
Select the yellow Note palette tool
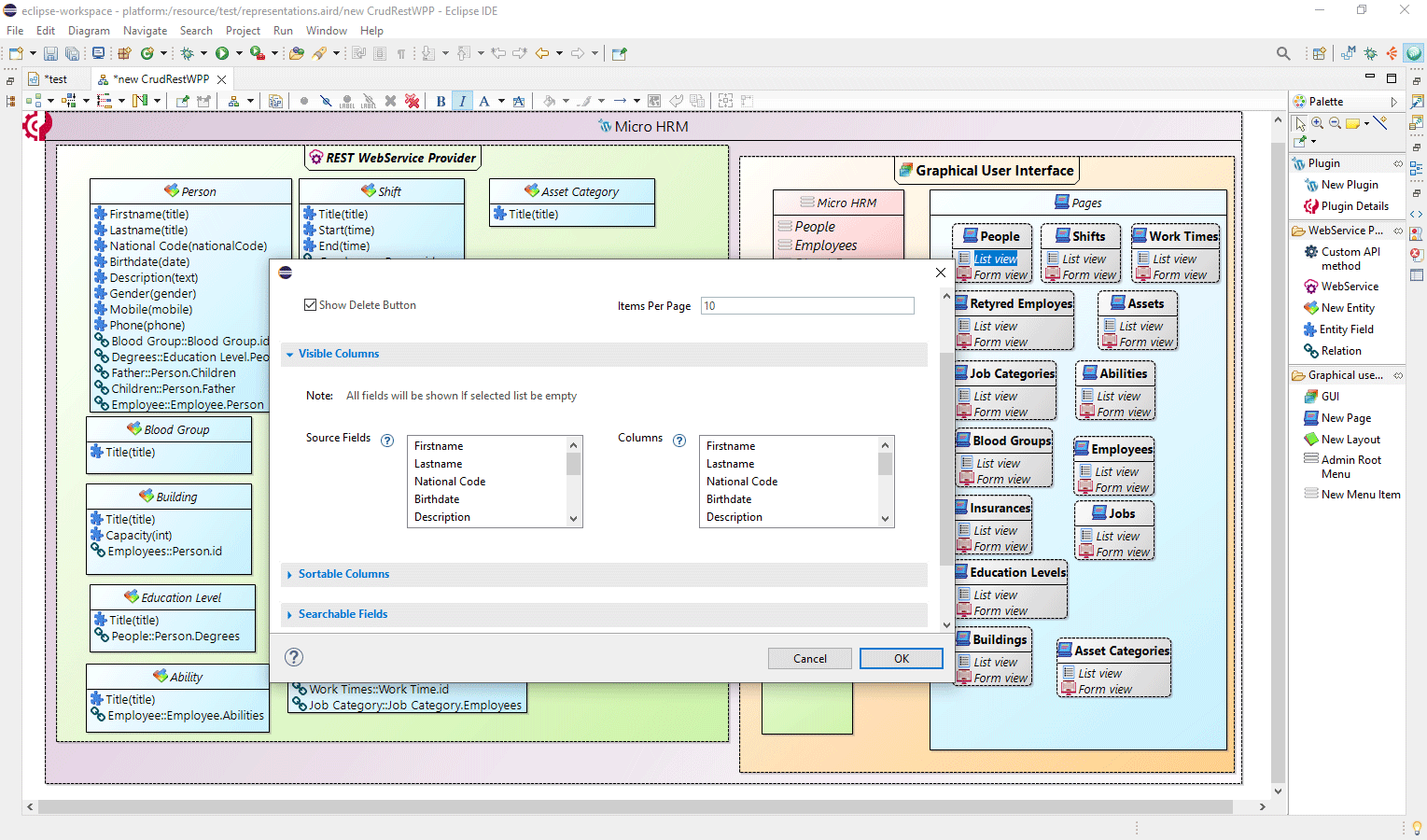pos(1352,123)
